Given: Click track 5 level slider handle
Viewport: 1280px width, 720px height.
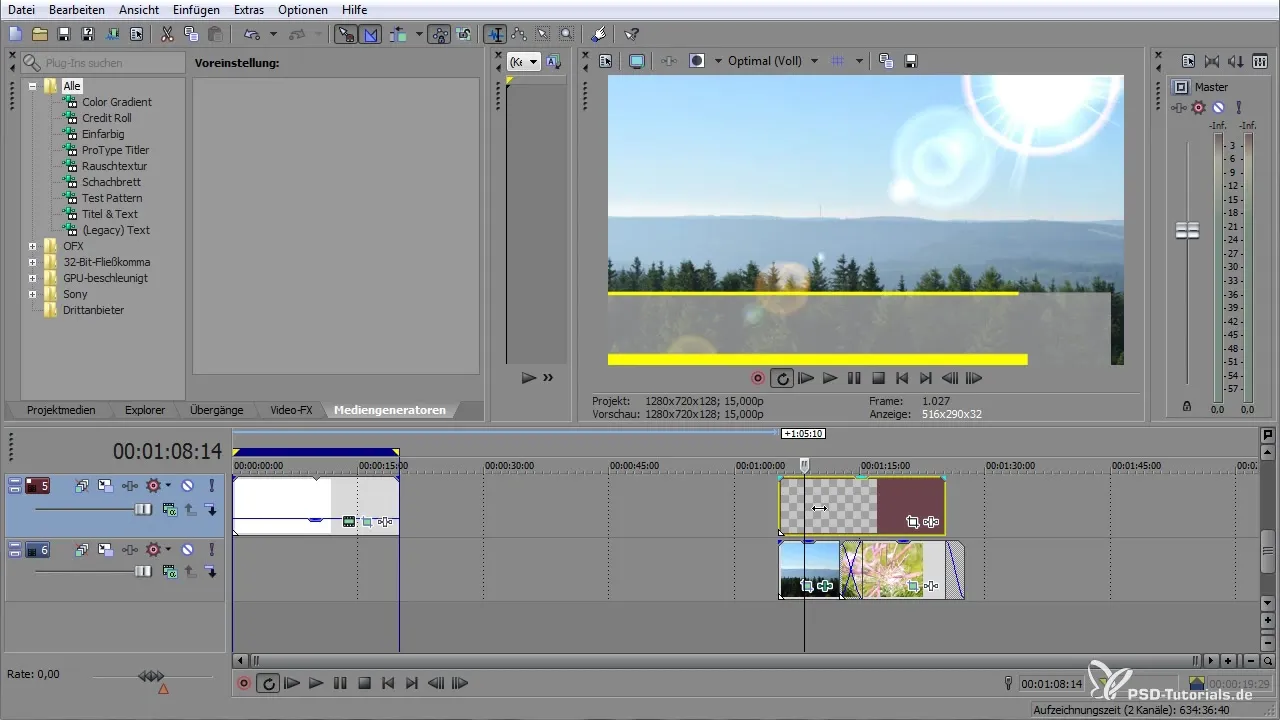Looking at the screenshot, I should click(x=143, y=509).
